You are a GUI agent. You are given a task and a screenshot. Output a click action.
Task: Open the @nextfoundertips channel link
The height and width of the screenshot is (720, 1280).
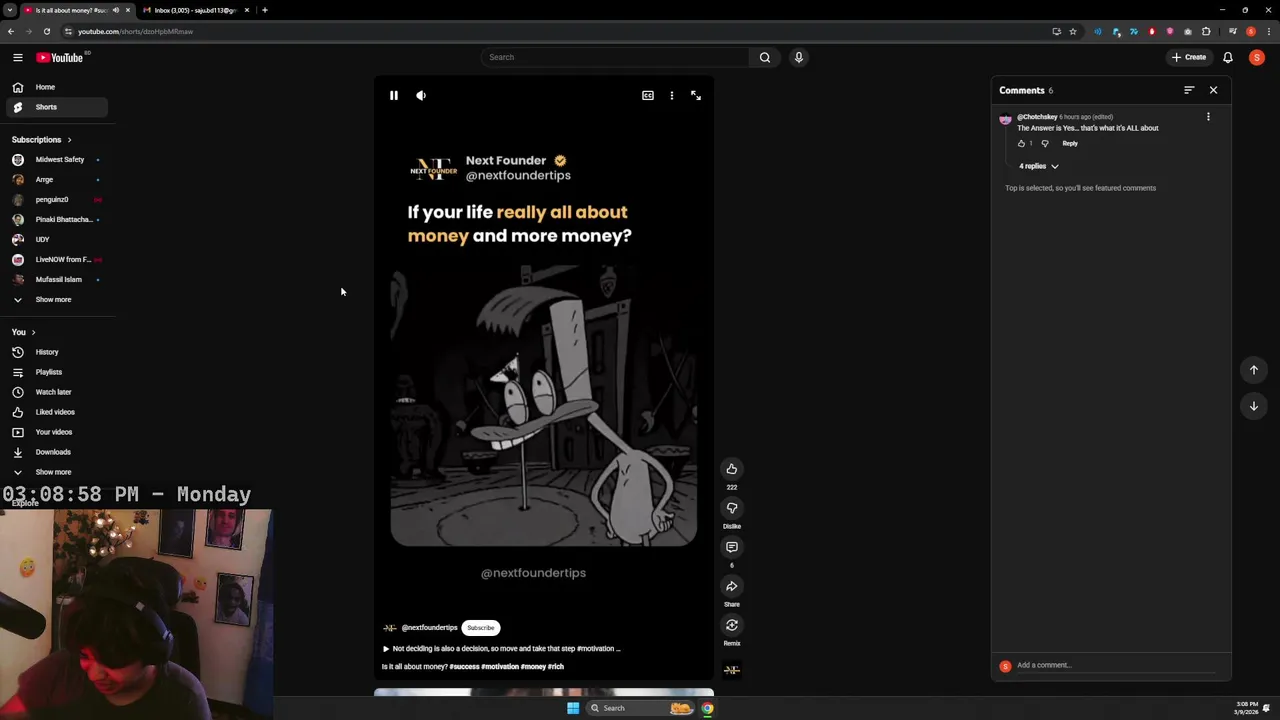[429, 628]
